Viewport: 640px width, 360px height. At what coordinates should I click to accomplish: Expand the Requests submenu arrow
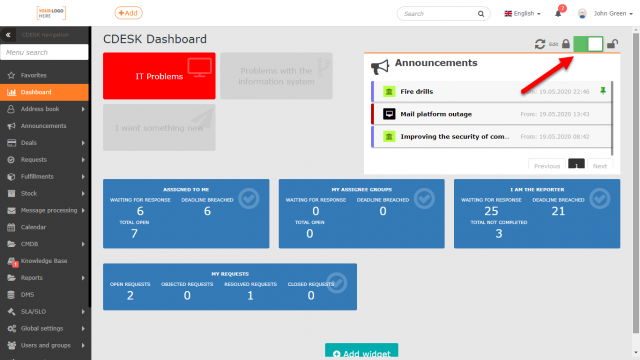[83, 160]
